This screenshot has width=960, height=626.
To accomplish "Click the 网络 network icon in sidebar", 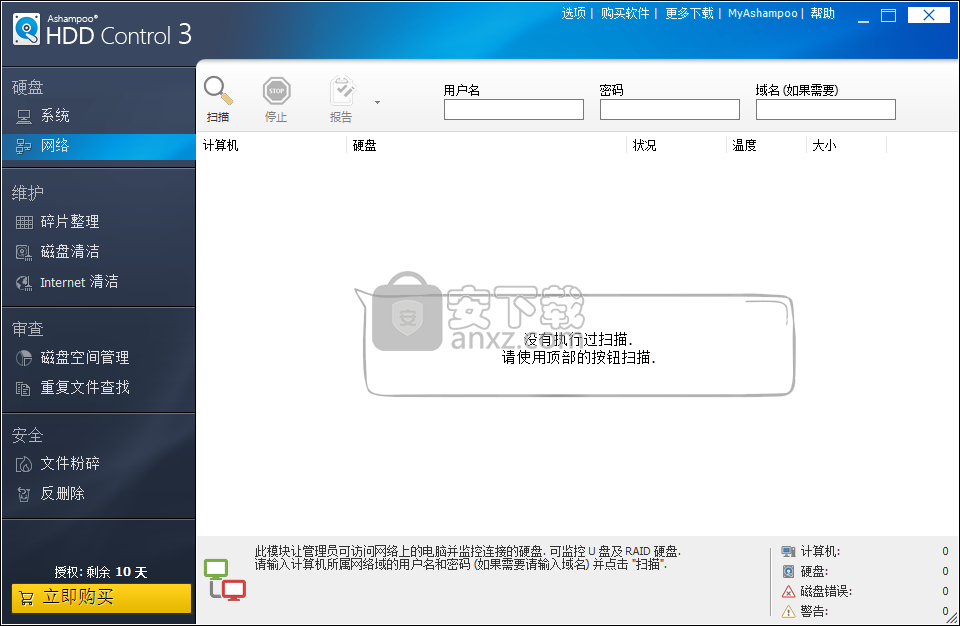I will tap(24, 146).
